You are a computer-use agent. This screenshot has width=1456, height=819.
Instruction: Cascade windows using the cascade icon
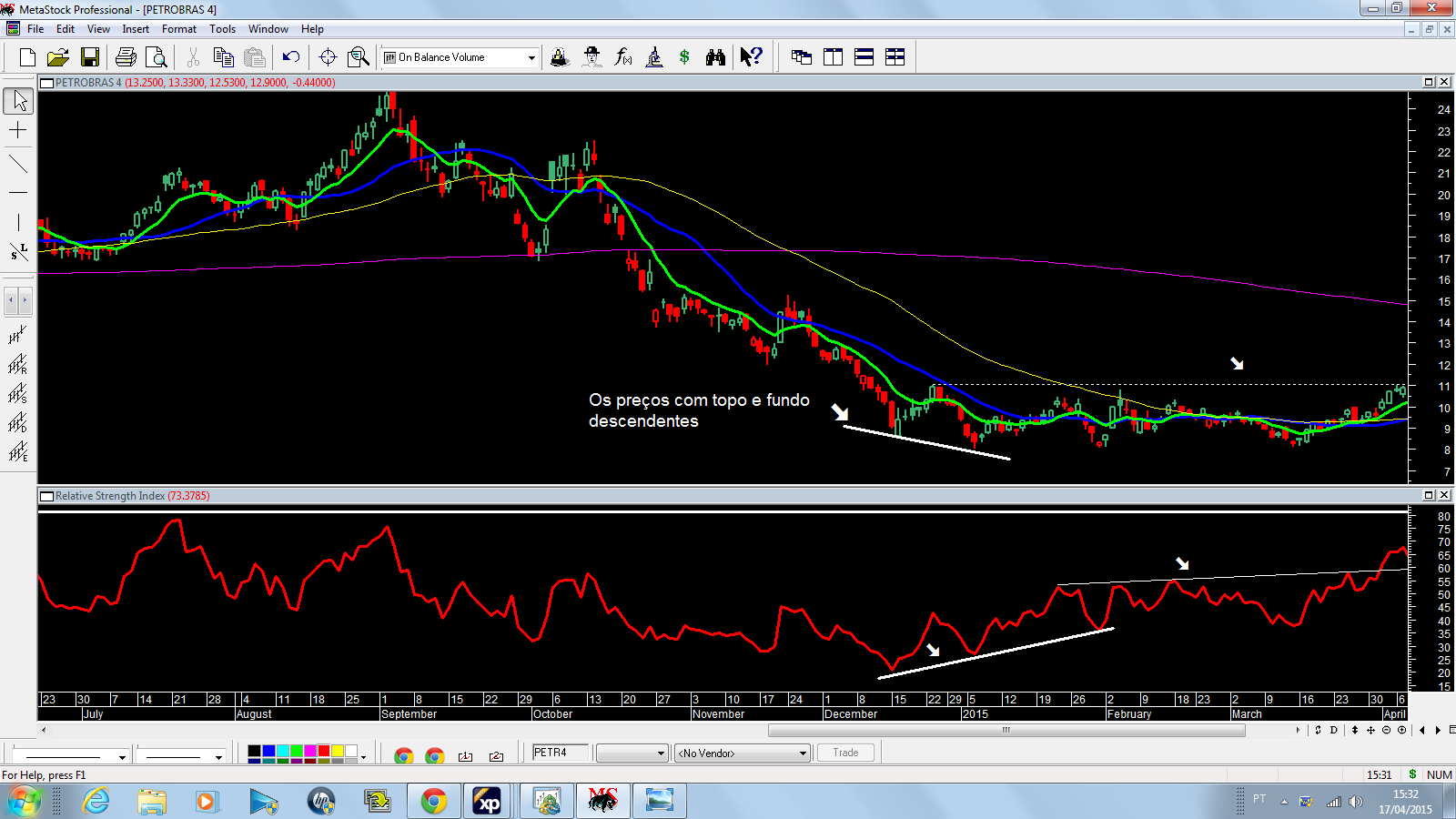pyautogui.click(x=802, y=57)
